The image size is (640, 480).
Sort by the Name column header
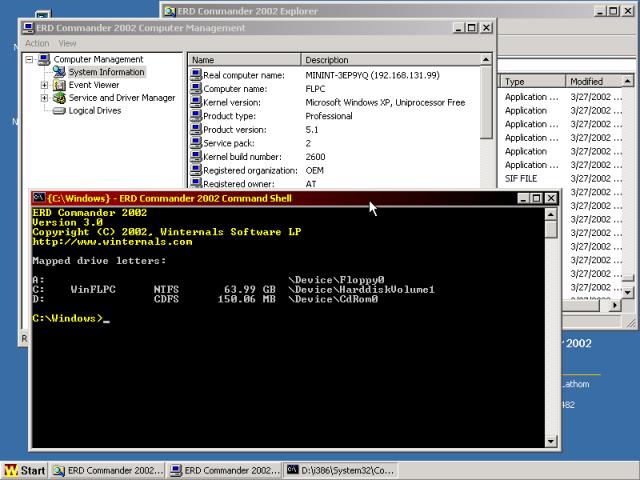pyautogui.click(x=244, y=60)
